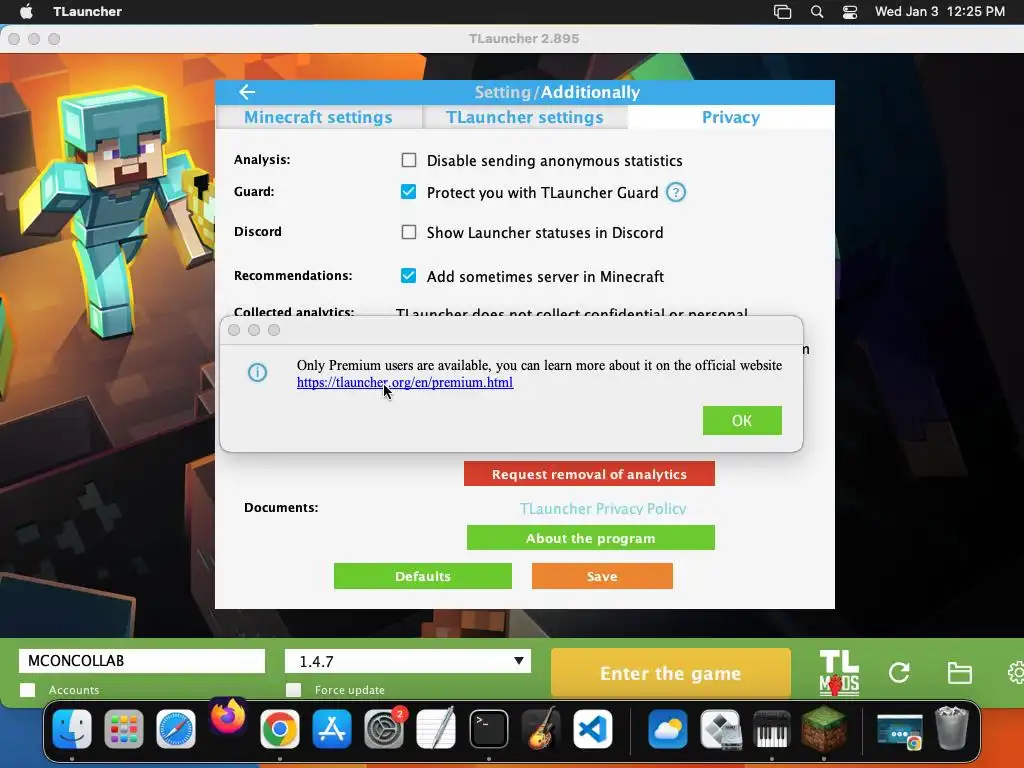Go back using the settings back arrow
Image resolution: width=1024 pixels, height=768 pixels.
[247, 92]
